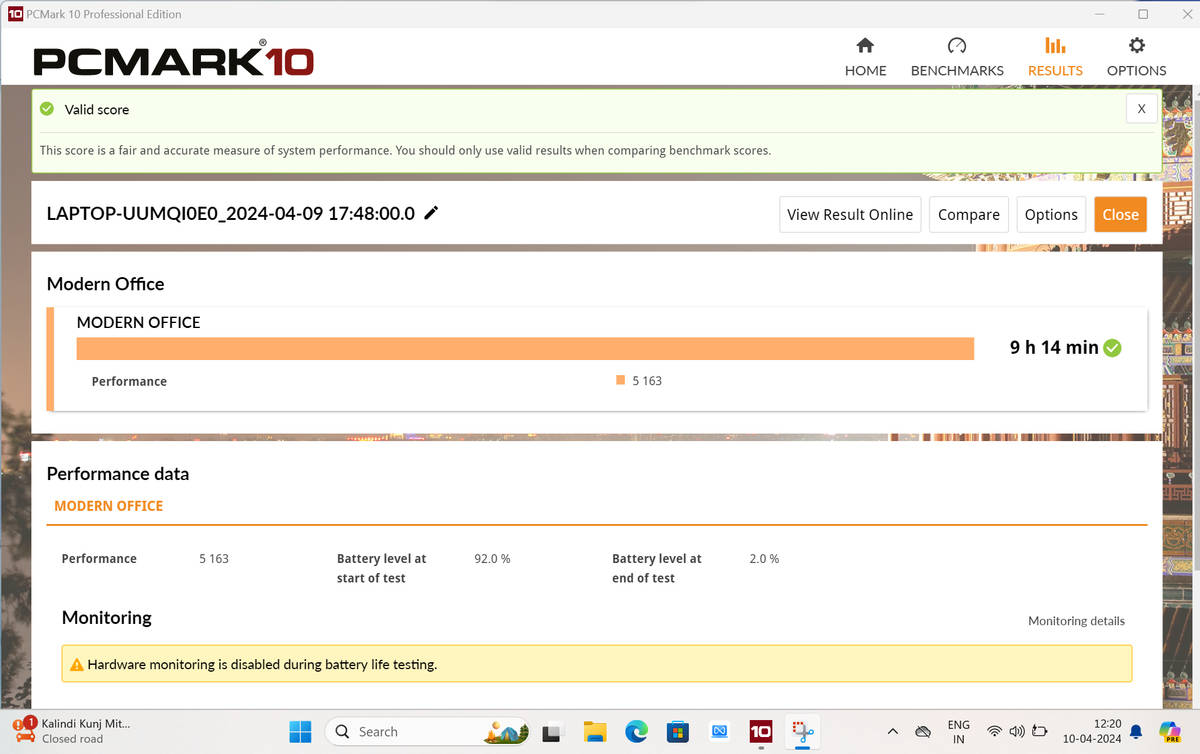Viewport: 1200px width, 754px height.
Task: Open the OPTIONS section in the top navigation
Action: pyautogui.click(x=1136, y=58)
